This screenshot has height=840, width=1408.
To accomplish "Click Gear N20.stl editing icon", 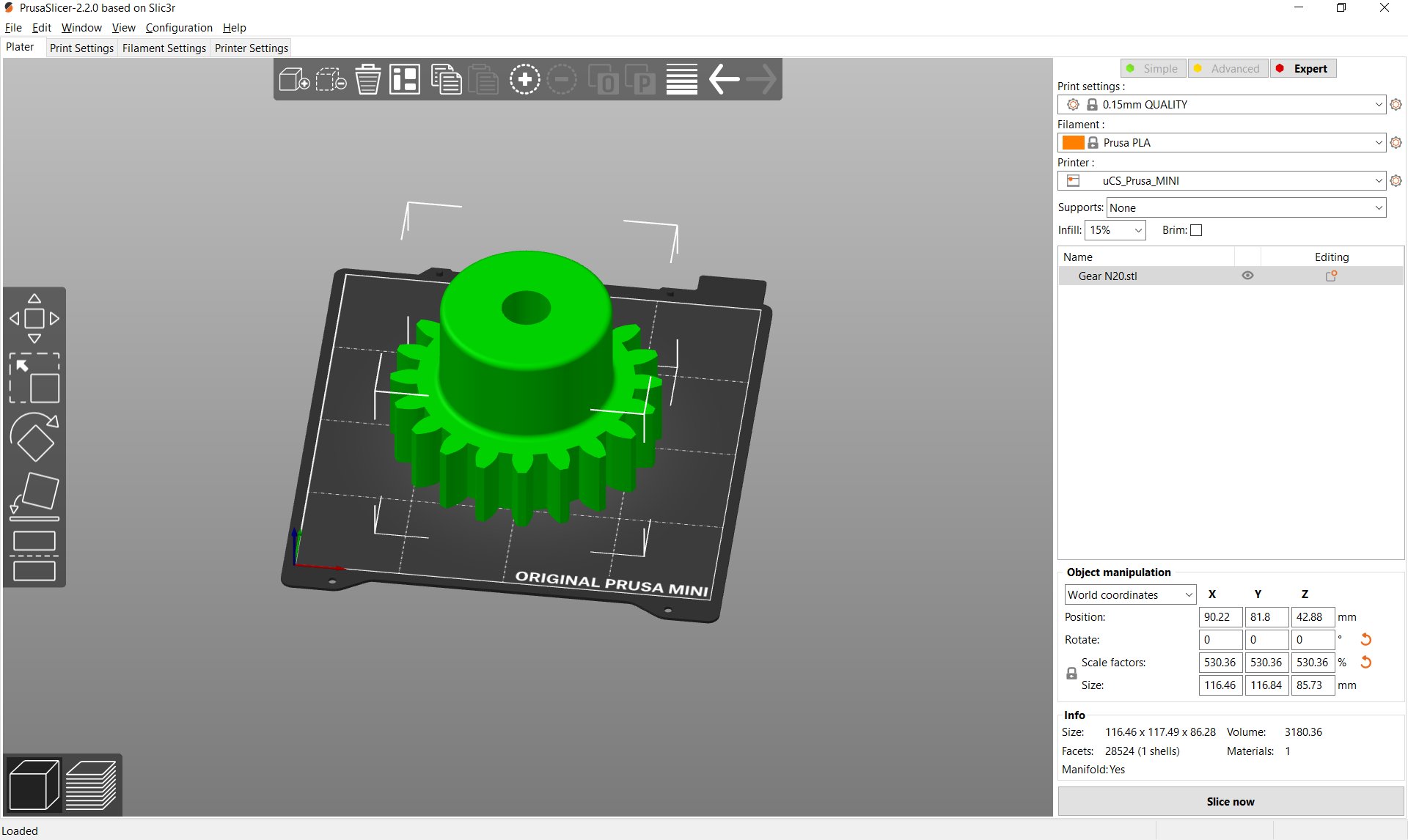I will point(1331,276).
